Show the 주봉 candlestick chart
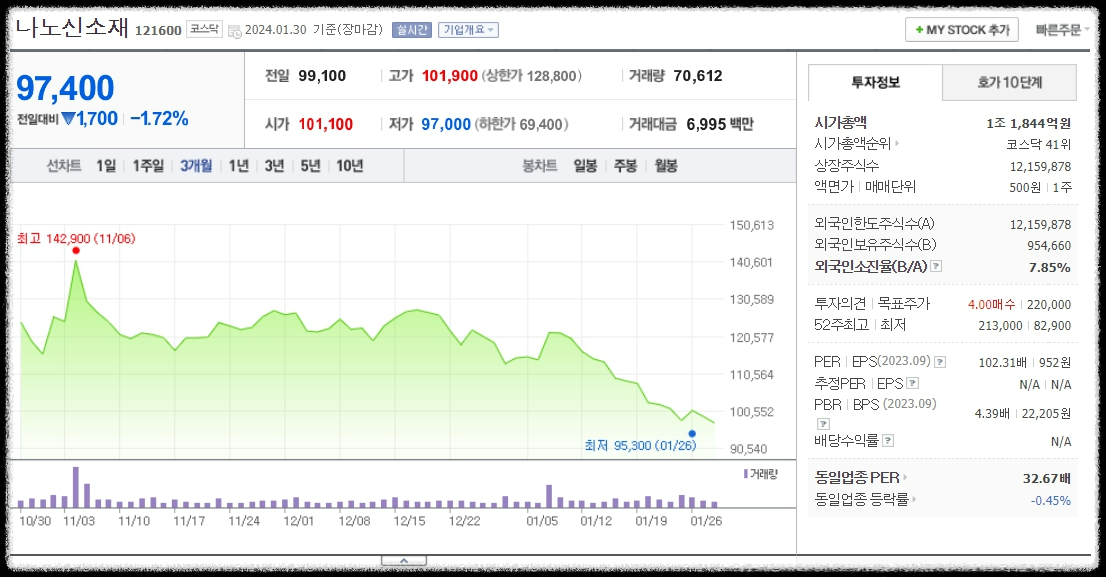 pyautogui.click(x=625, y=166)
